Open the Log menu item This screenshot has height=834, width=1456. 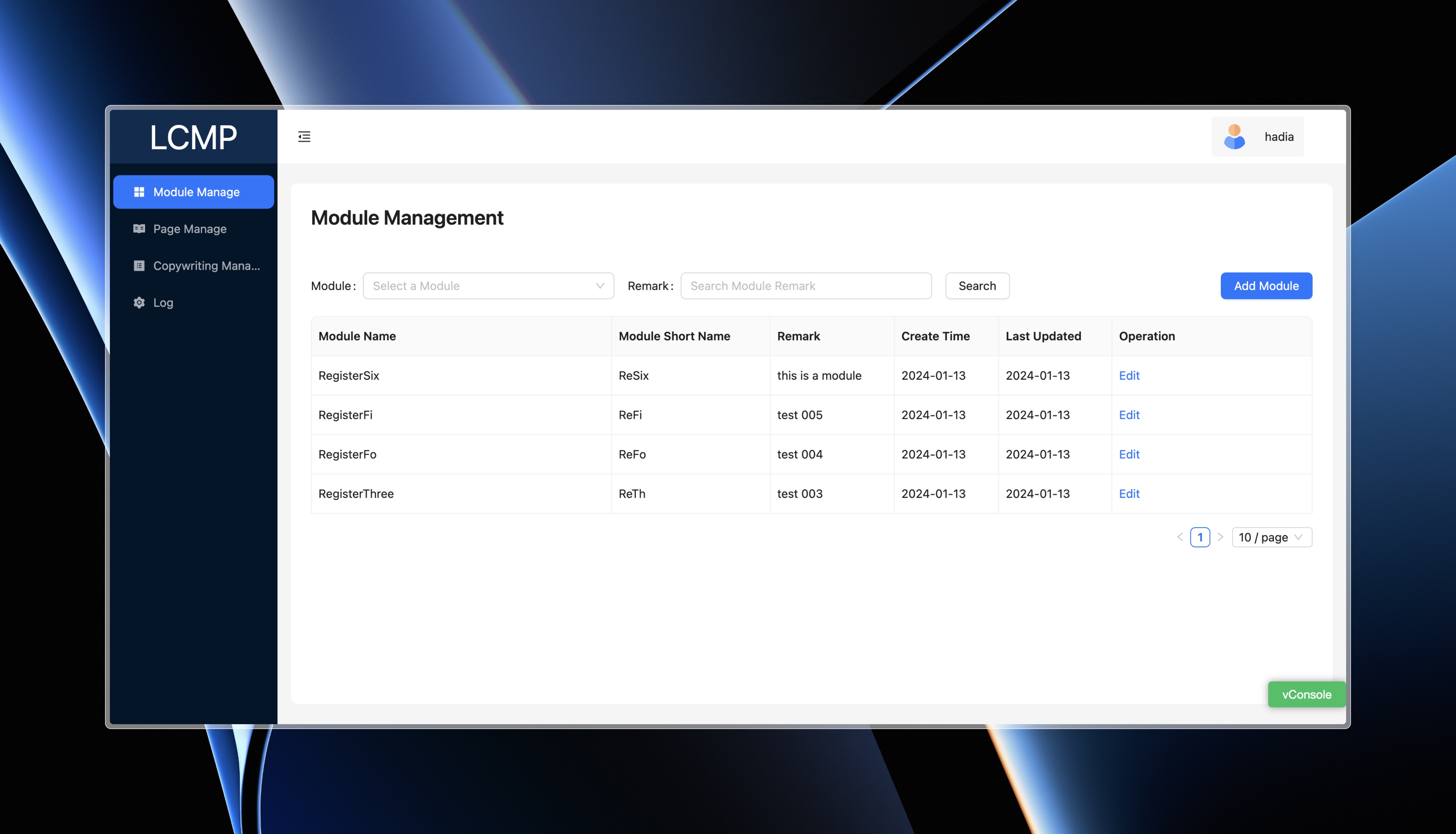point(194,302)
